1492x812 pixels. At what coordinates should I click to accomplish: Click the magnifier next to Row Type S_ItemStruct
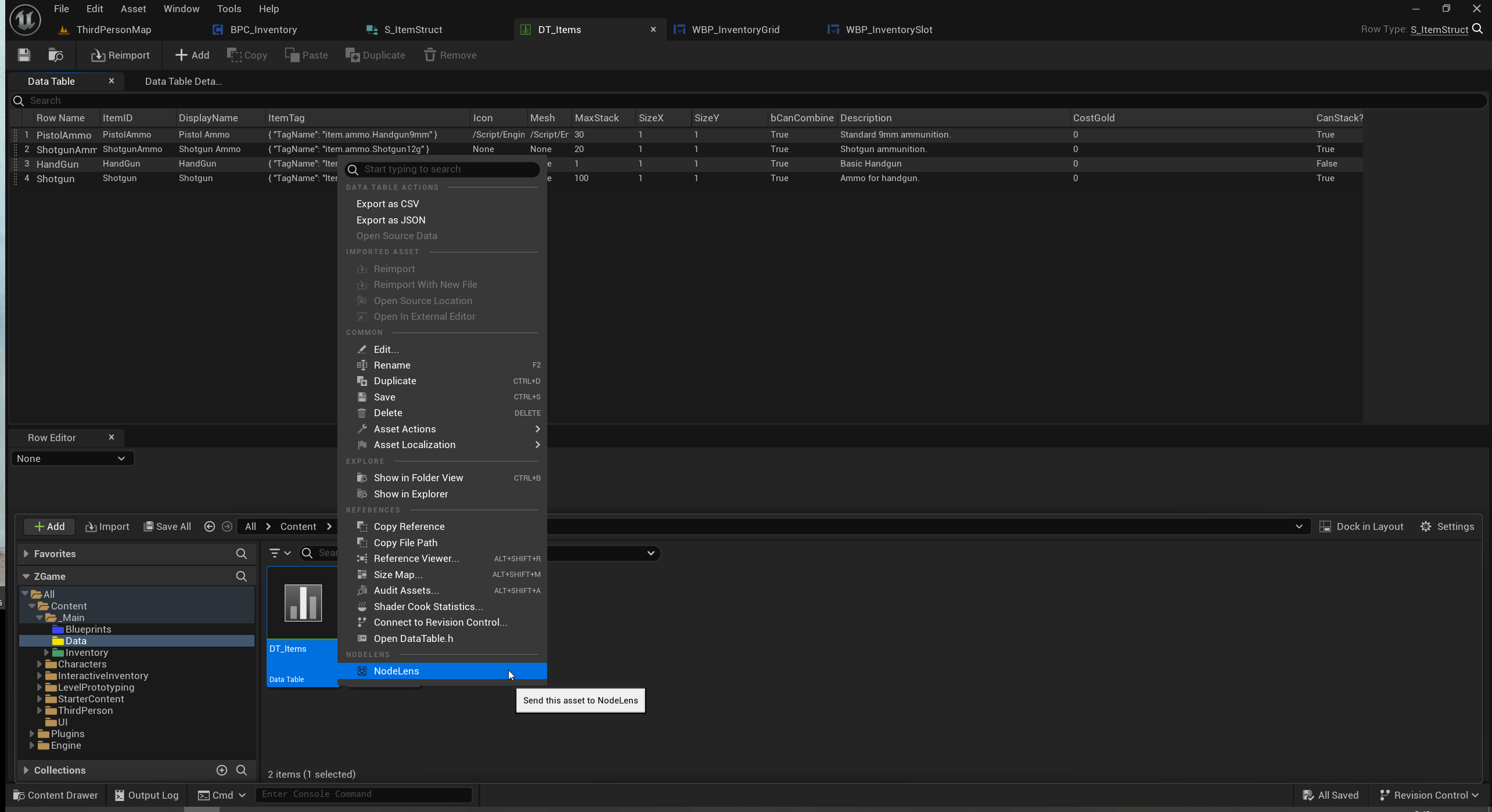click(1477, 29)
